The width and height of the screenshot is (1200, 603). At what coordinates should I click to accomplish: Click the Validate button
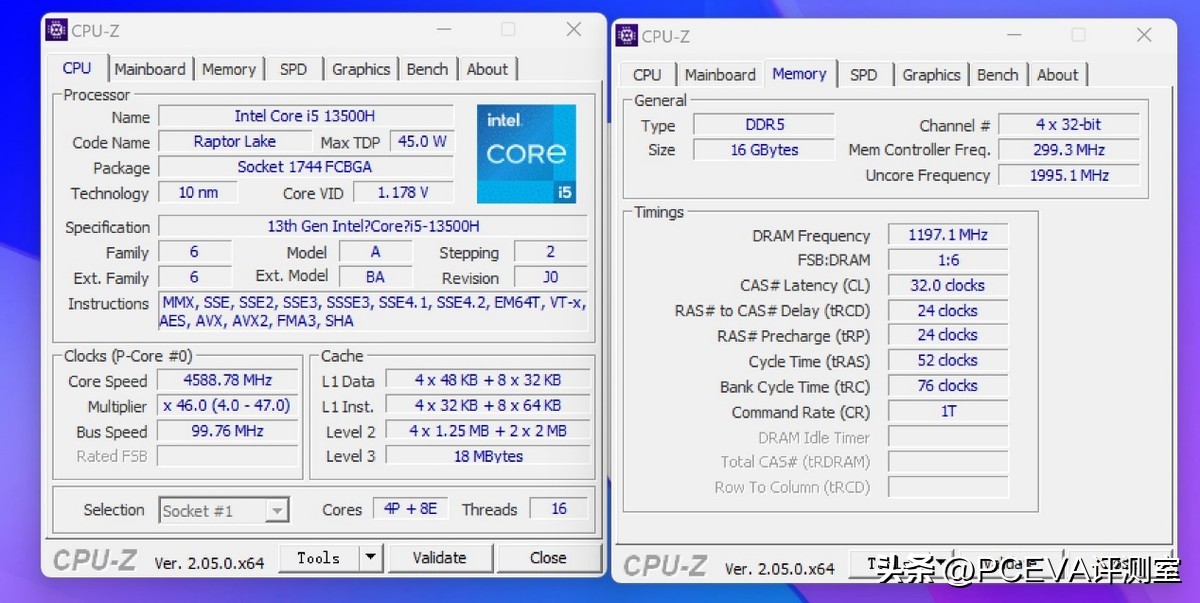pyautogui.click(x=440, y=557)
